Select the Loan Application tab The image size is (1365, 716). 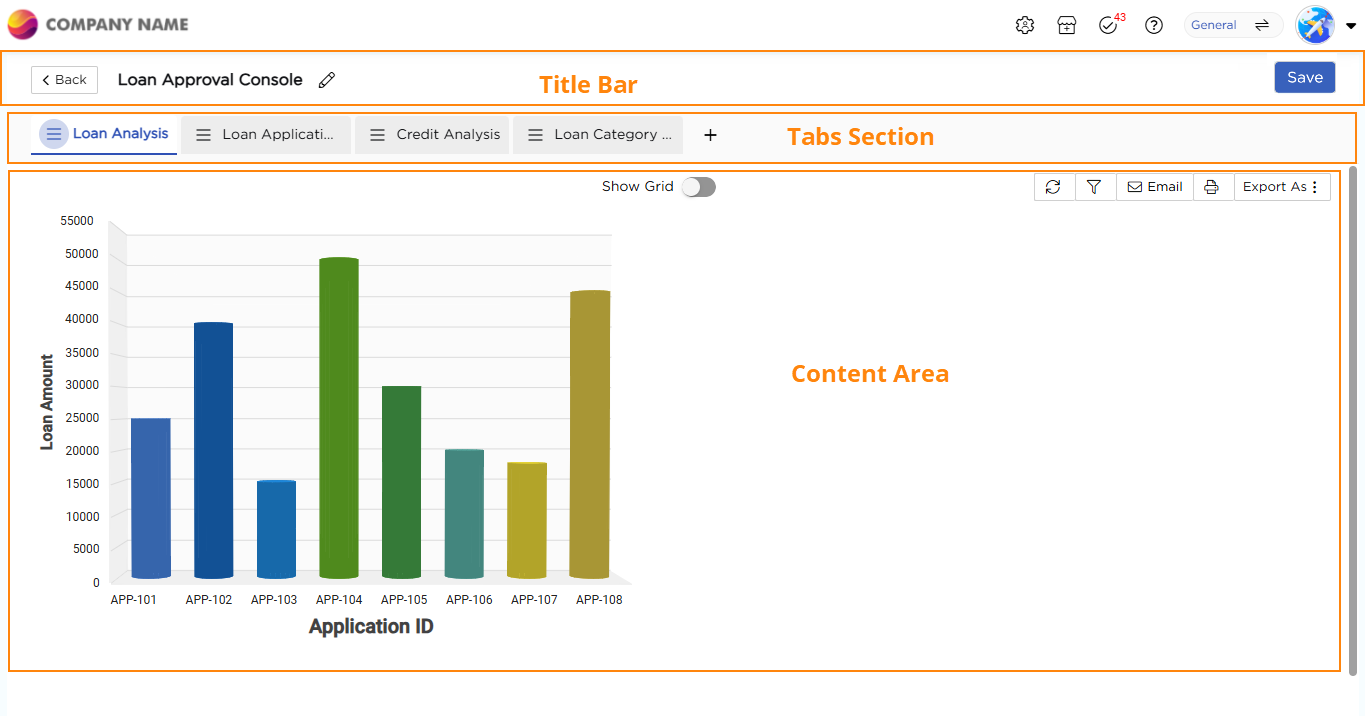pos(266,135)
